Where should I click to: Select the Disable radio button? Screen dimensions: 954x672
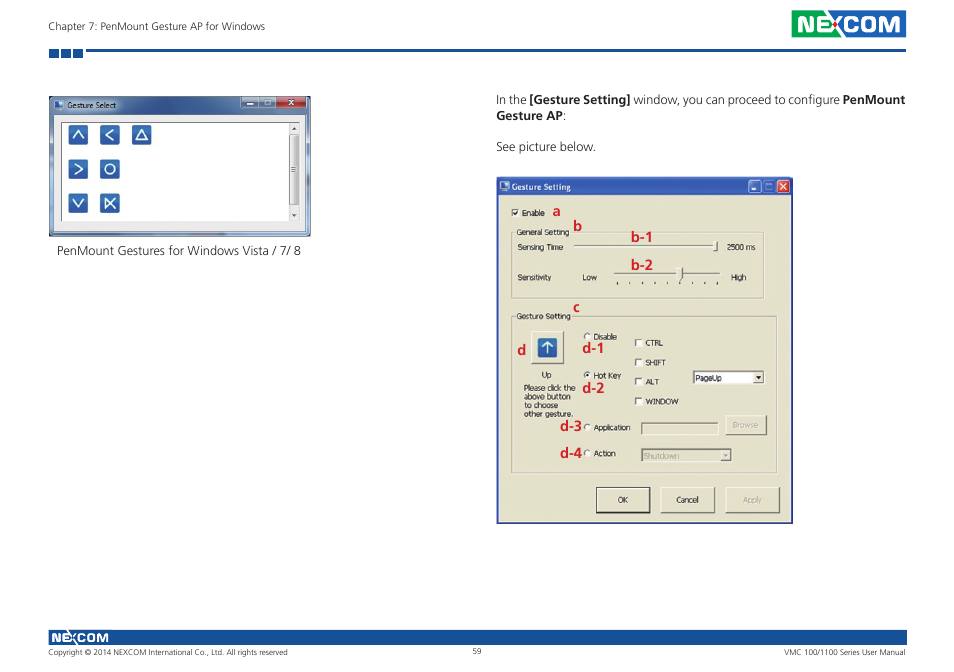(x=587, y=336)
